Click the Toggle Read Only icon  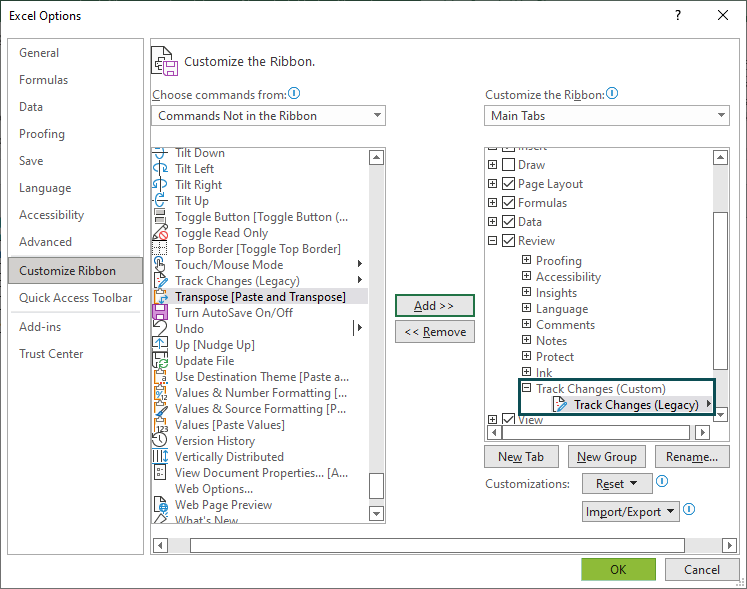[160, 233]
